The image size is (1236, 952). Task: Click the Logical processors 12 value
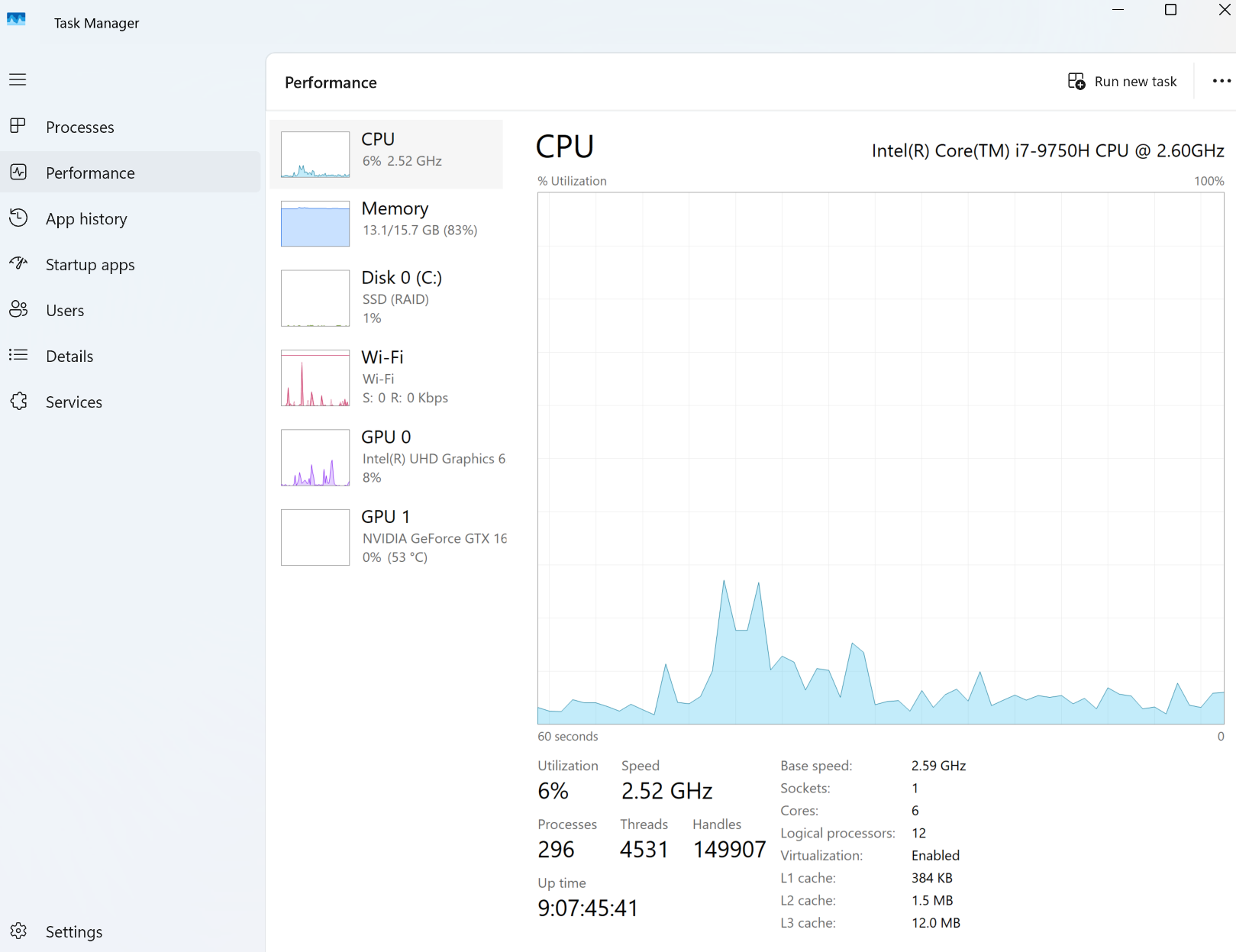coord(918,833)
